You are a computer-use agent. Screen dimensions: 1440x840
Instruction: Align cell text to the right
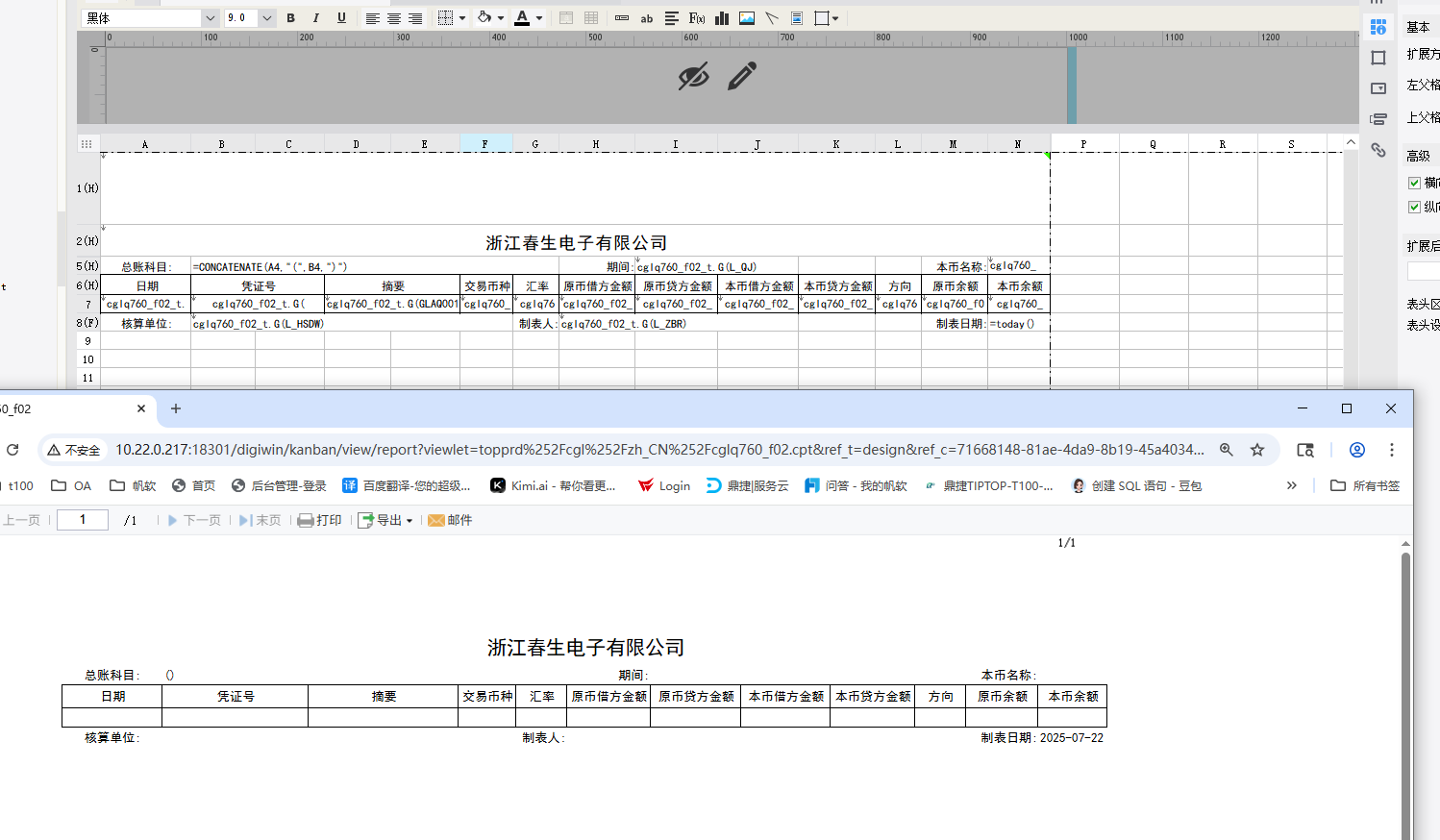click(x=415, y=18)
